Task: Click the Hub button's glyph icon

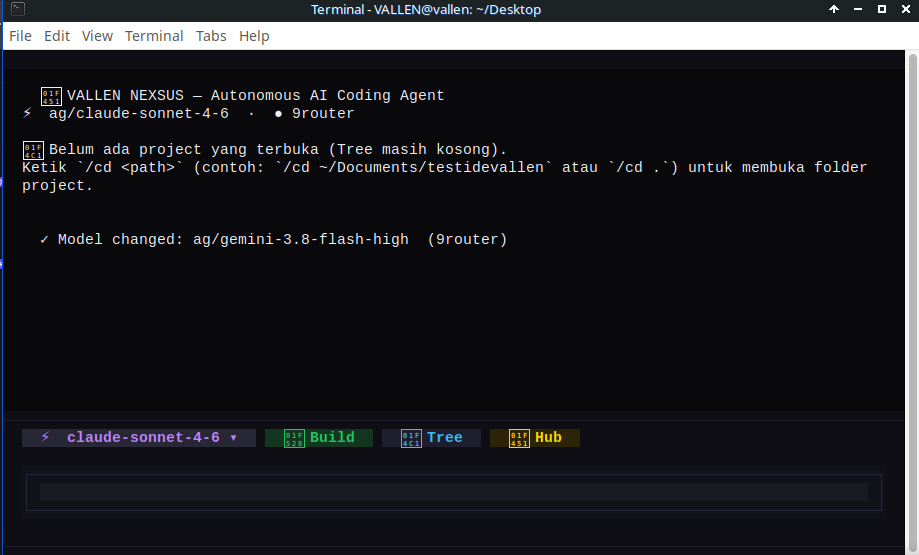Action: [519, 438]
